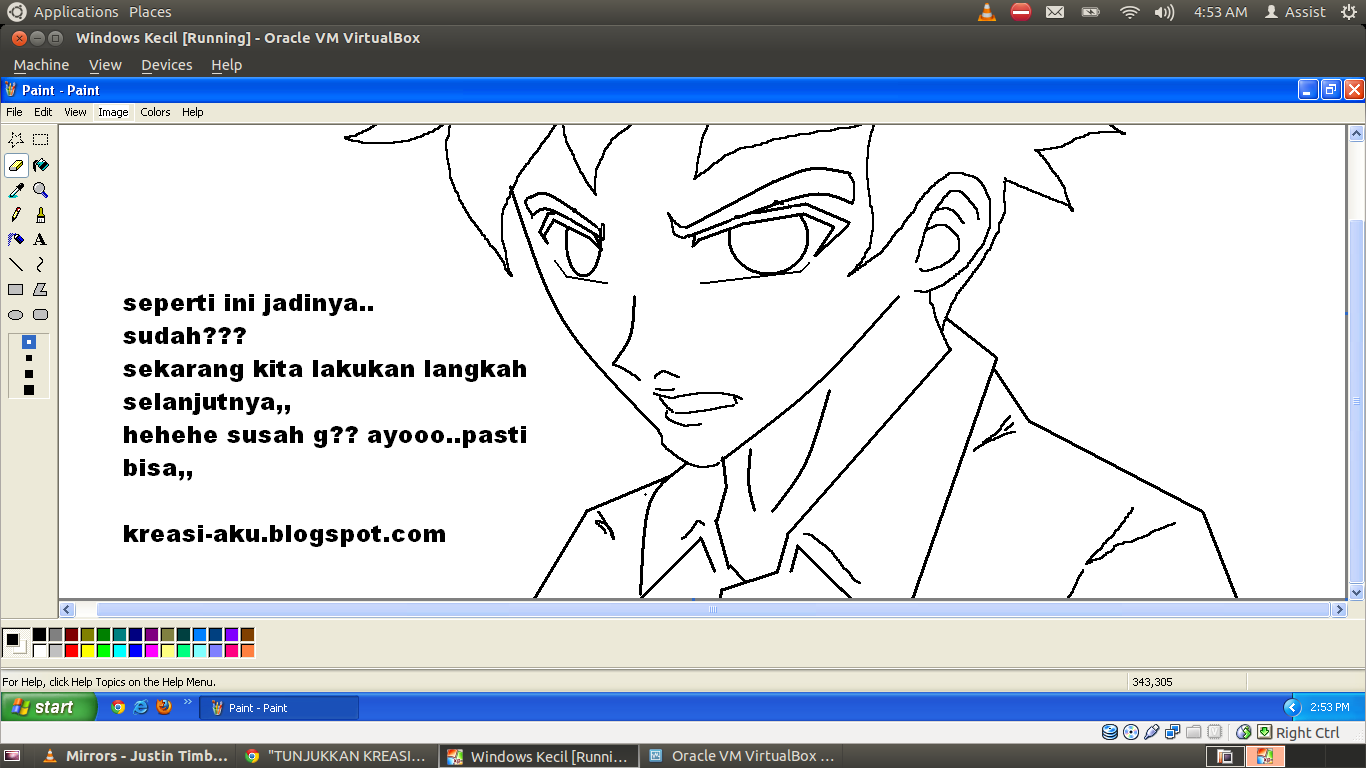Open the VirtualBox View menu
Viewport: 1366px width, 768px height.
click(105, 65)
